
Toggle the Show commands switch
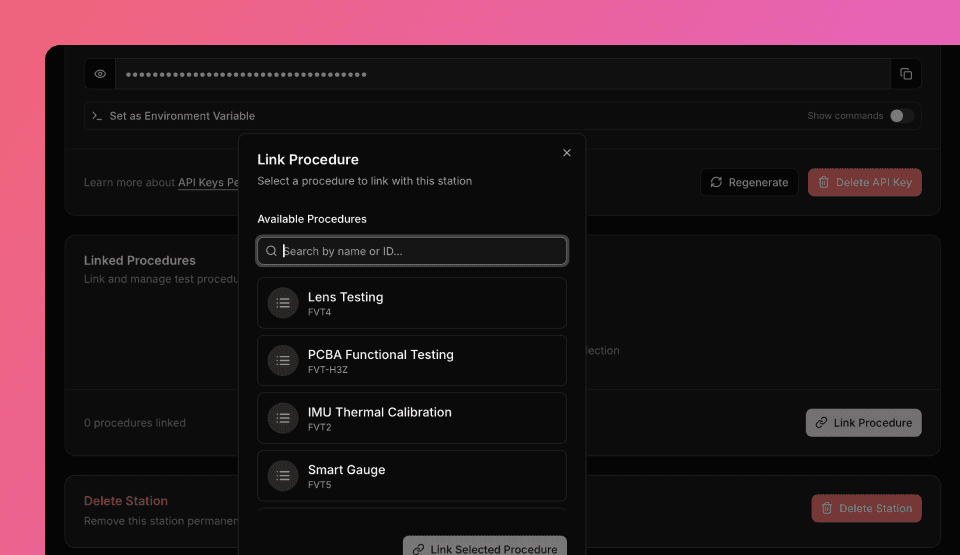point(901,116)
